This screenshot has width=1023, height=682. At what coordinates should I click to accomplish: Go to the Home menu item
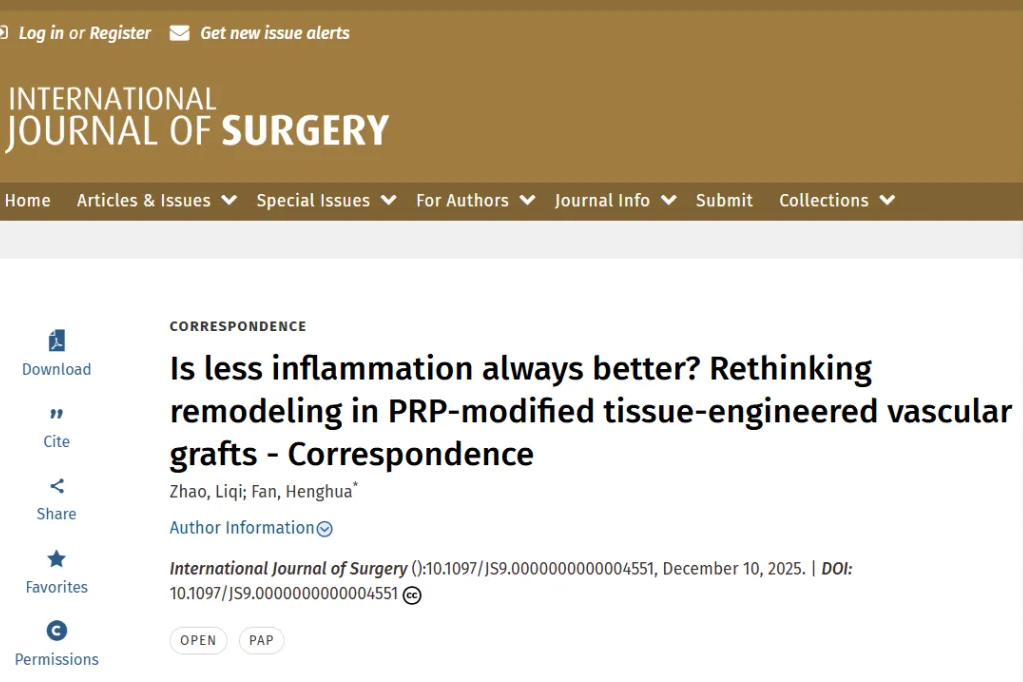(x=27, y=200)
